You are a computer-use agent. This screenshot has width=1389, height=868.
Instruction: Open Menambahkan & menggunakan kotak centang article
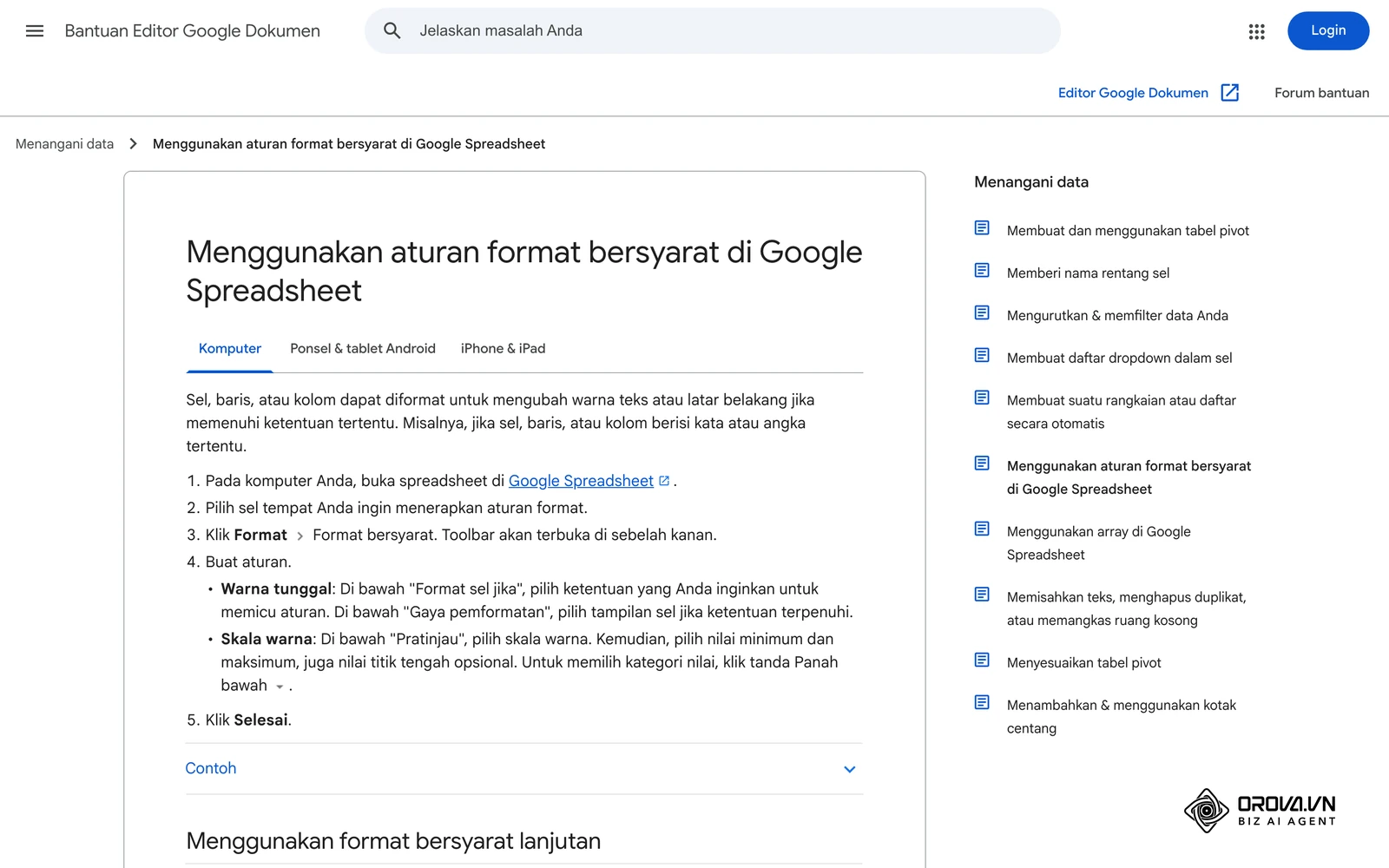pyautogui.click(x=1122, y=717)
